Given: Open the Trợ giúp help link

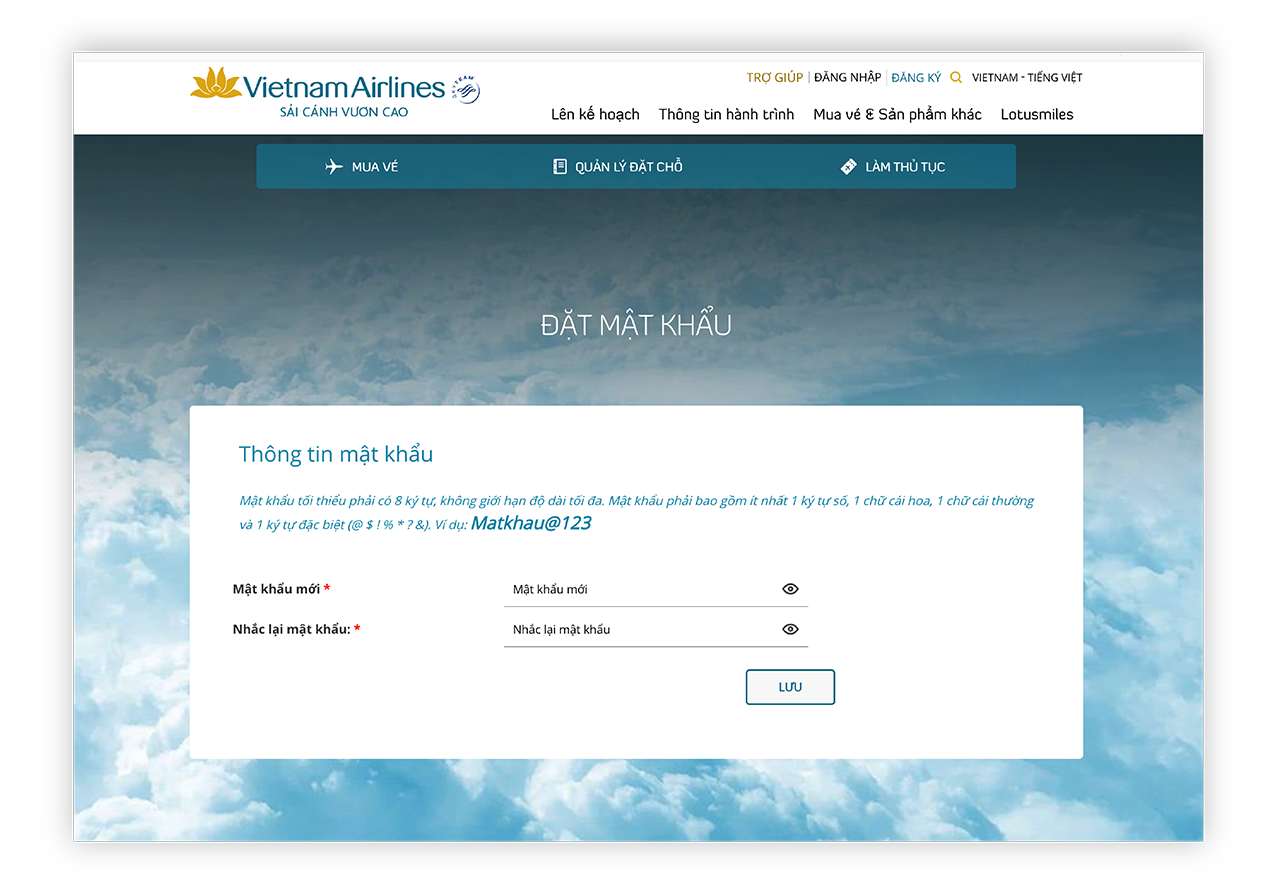Looking at the screenshot, I should pyautogui.click(x=774, y=78).
